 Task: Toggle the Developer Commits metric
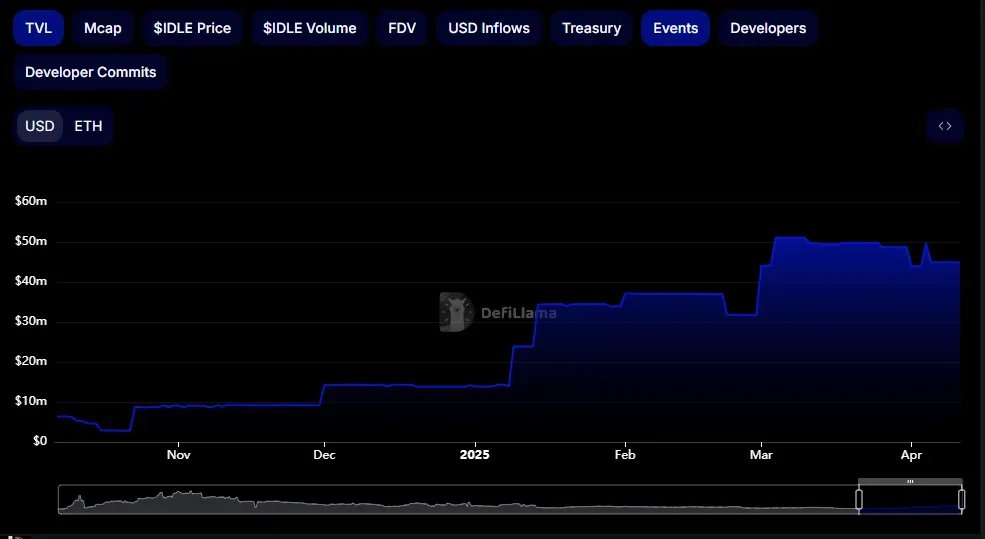pos(90,72)
